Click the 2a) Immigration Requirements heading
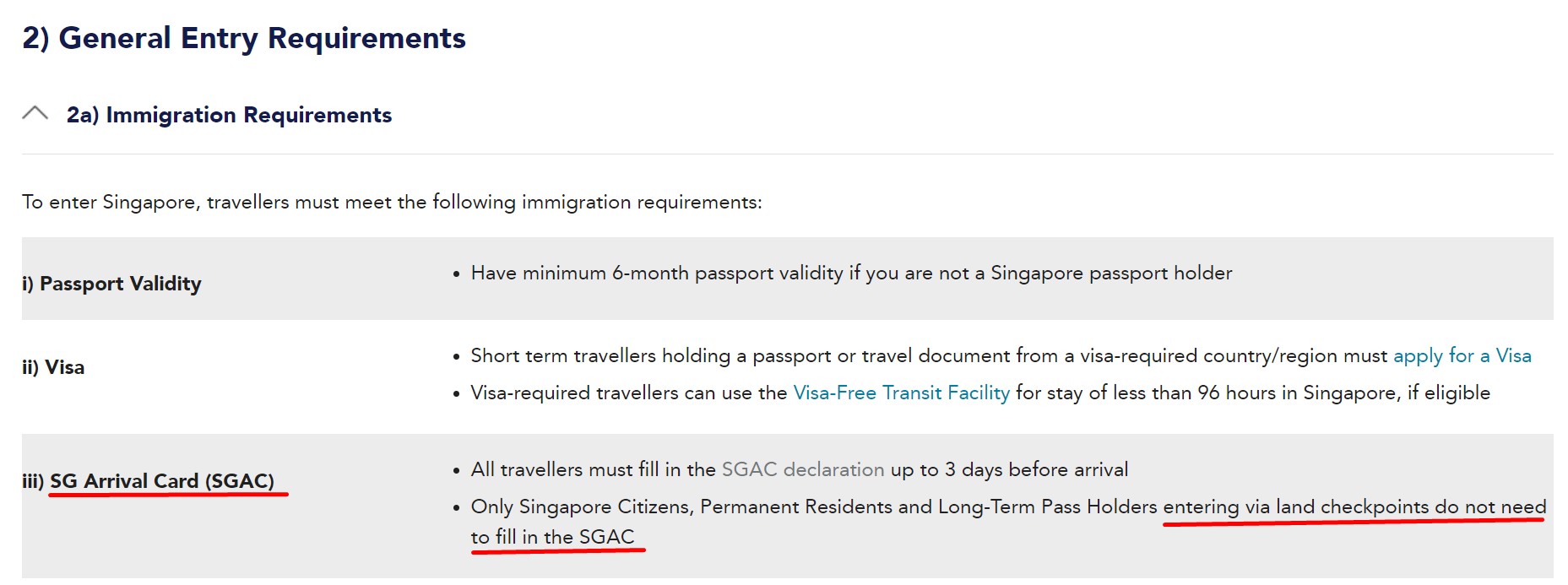Viewport: 1568px width, 585px height. [229, 115]
